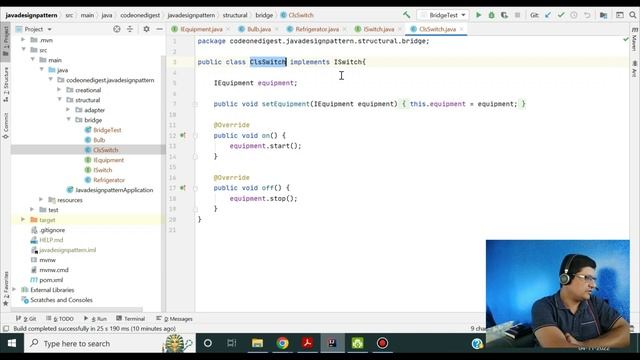
Task: Click the Git rollback arrow icon
Action: 587,15
